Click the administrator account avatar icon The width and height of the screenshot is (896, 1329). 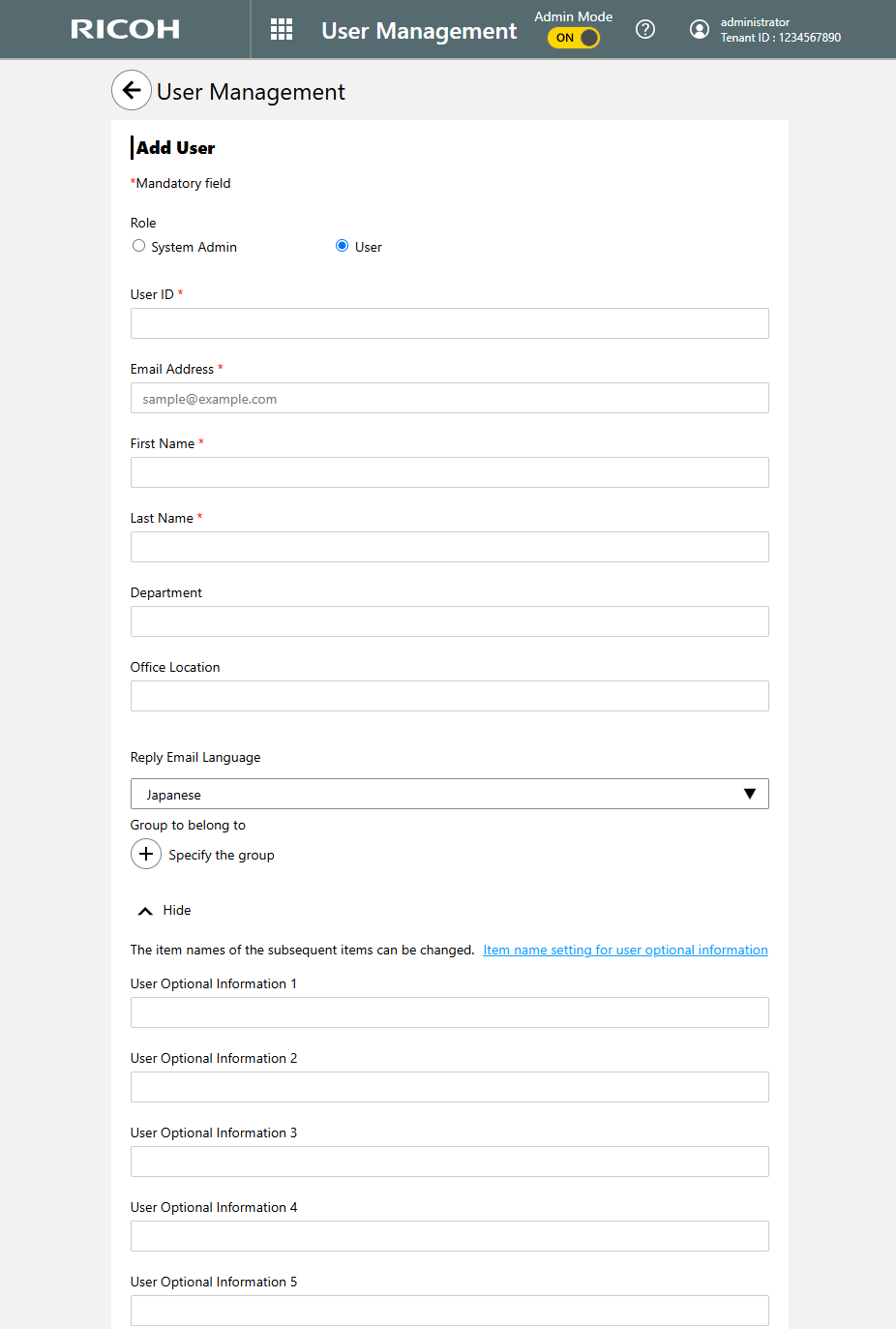699,30
